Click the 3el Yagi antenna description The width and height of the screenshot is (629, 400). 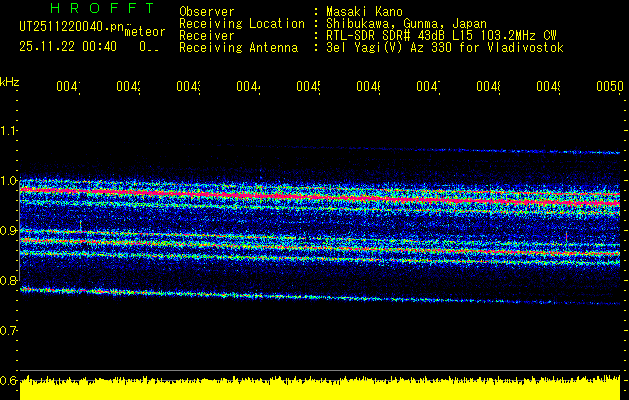444,48
